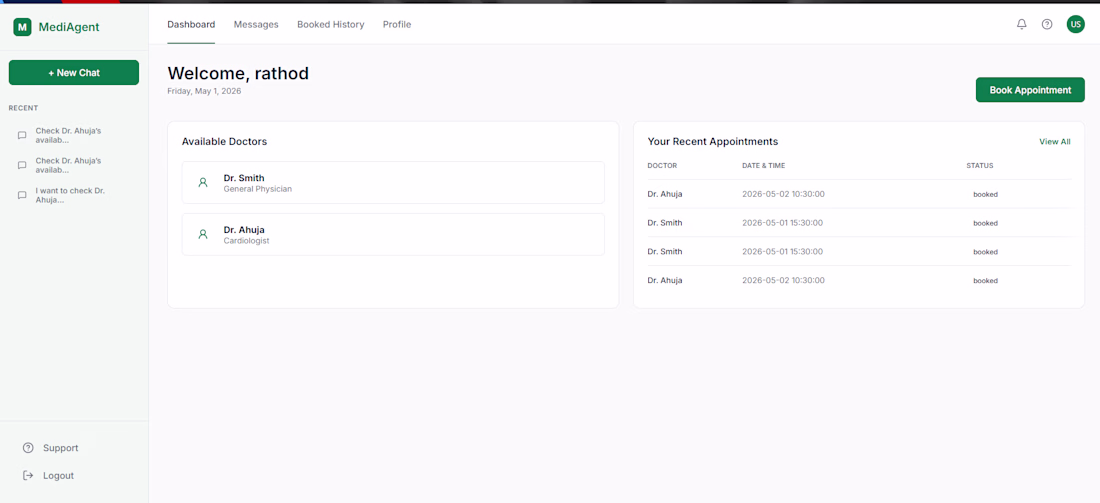This screenshot has width=1100, height=503.
Task: Open the help question mark icon in header
Action: coord(1047,25)
